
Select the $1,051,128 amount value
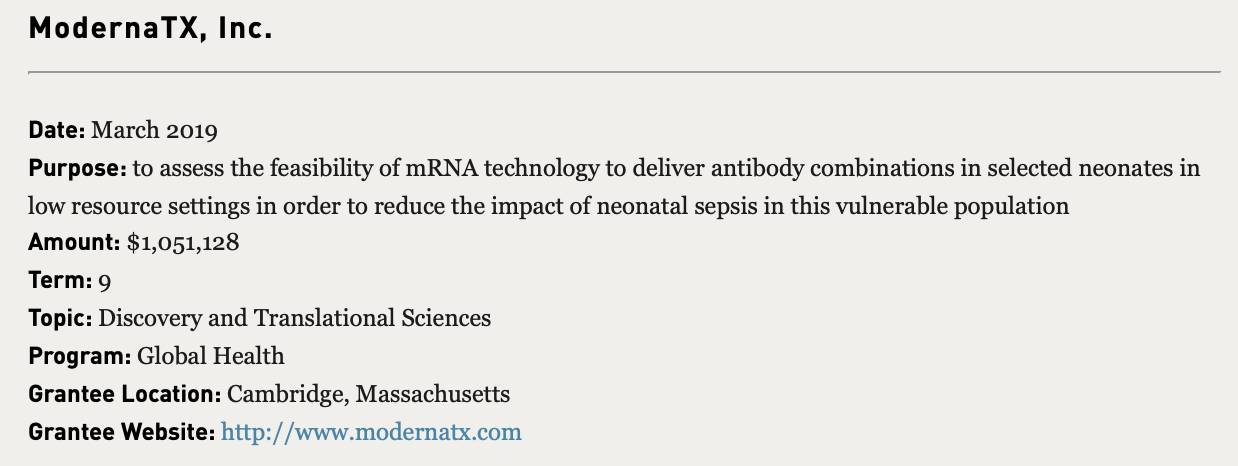(183, 243)
